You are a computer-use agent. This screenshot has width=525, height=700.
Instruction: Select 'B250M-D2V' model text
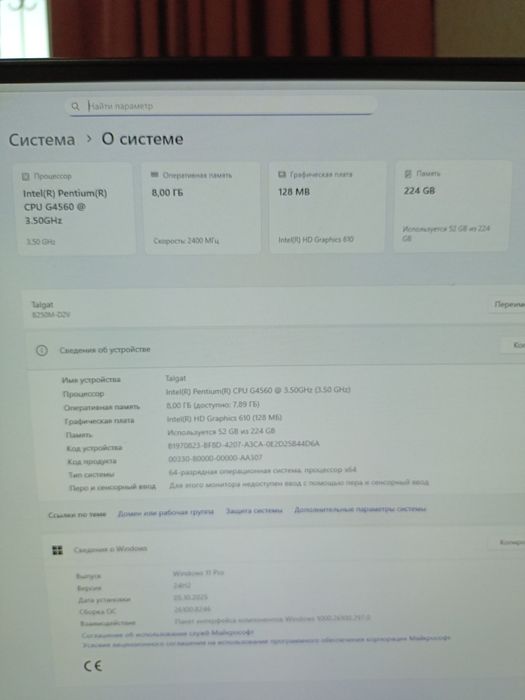point(50,315)
